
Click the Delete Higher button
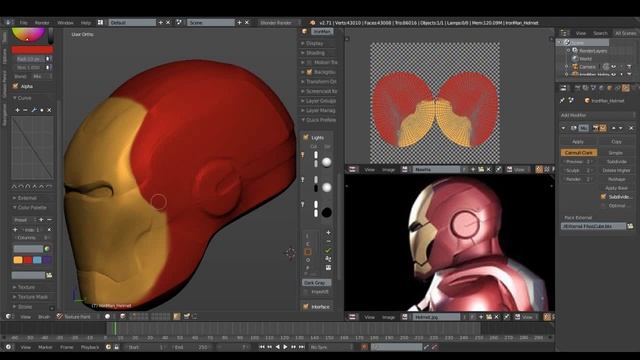[x=616, y=170]
